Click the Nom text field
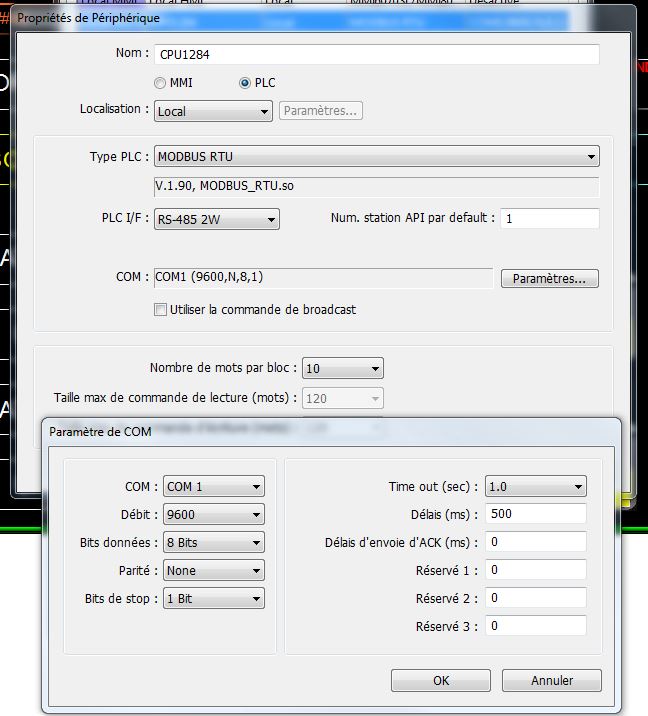Screen dimensions: 648x716 coord(376,55)
